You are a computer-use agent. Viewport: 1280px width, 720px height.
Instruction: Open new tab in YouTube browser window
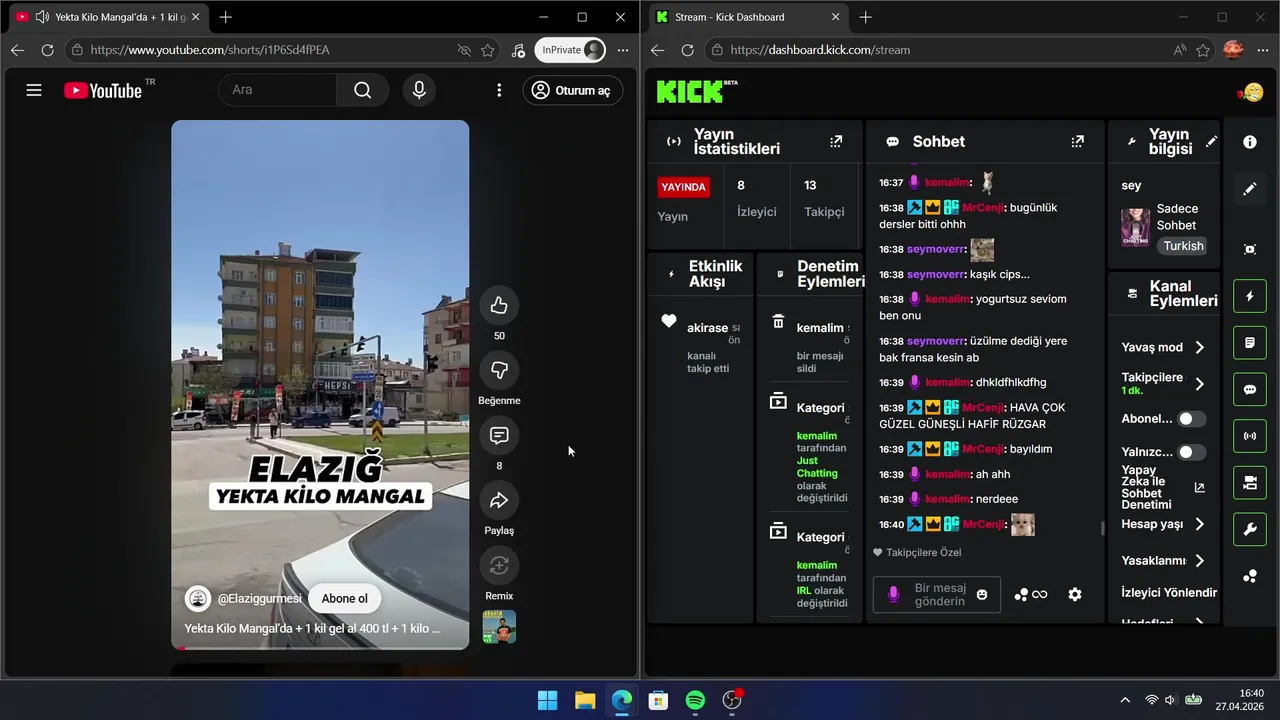click(226, 17)
